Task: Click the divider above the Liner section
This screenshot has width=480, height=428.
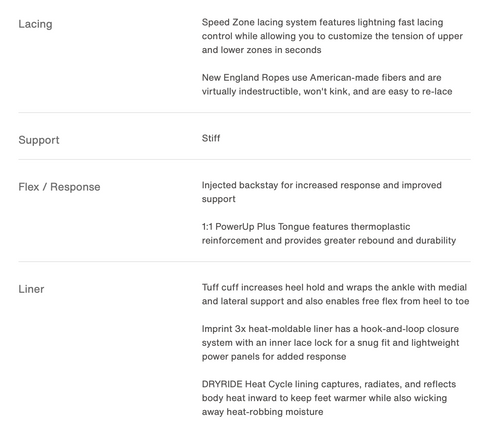Action: click(x=244, y=262)
